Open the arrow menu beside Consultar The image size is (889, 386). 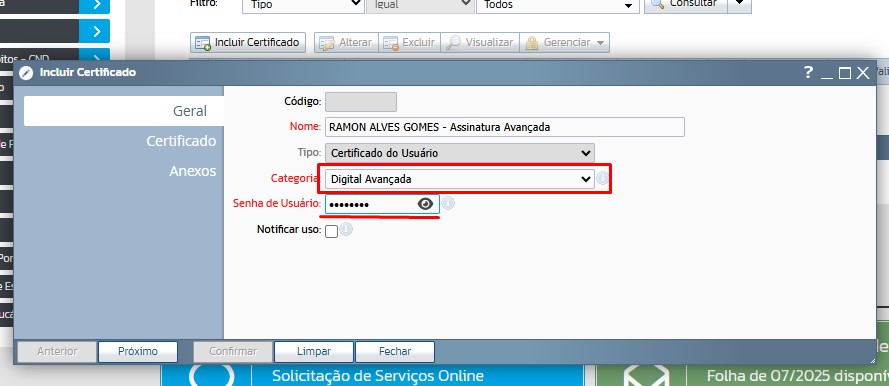point(739,5)
